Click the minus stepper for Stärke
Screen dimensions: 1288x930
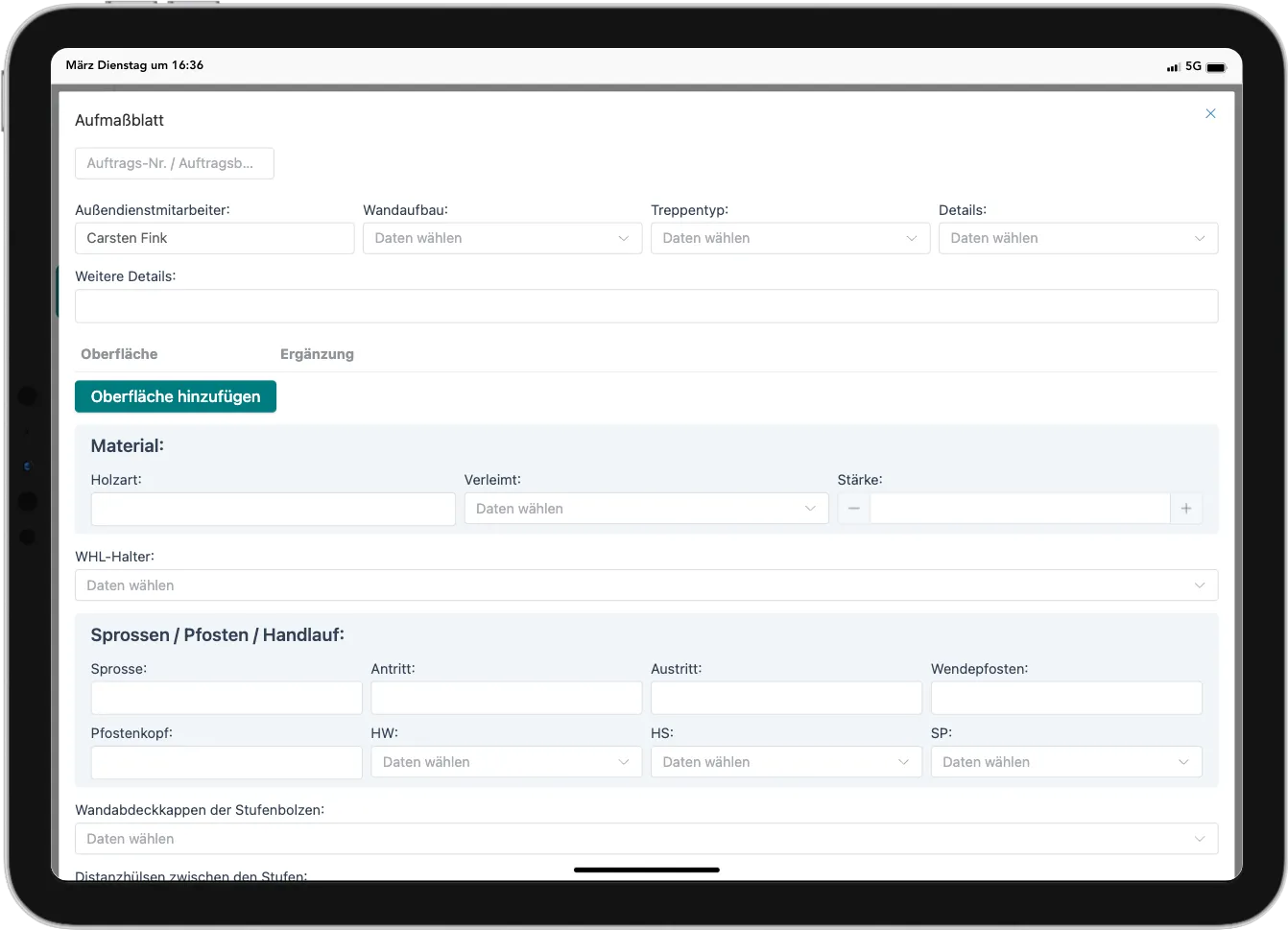[853, 509]
